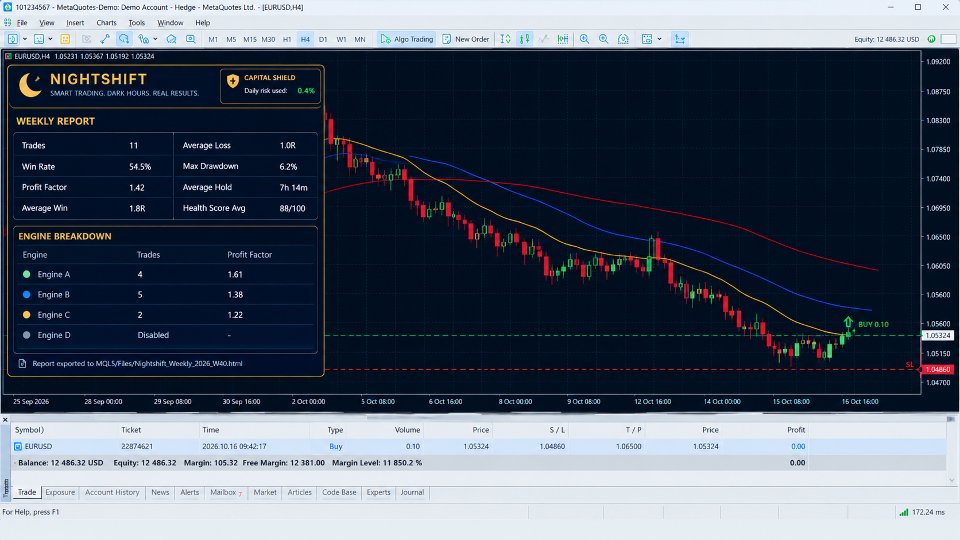Toggle Algo Trading on or off
This screenshot has width=960, height=540.
(407, 39)
